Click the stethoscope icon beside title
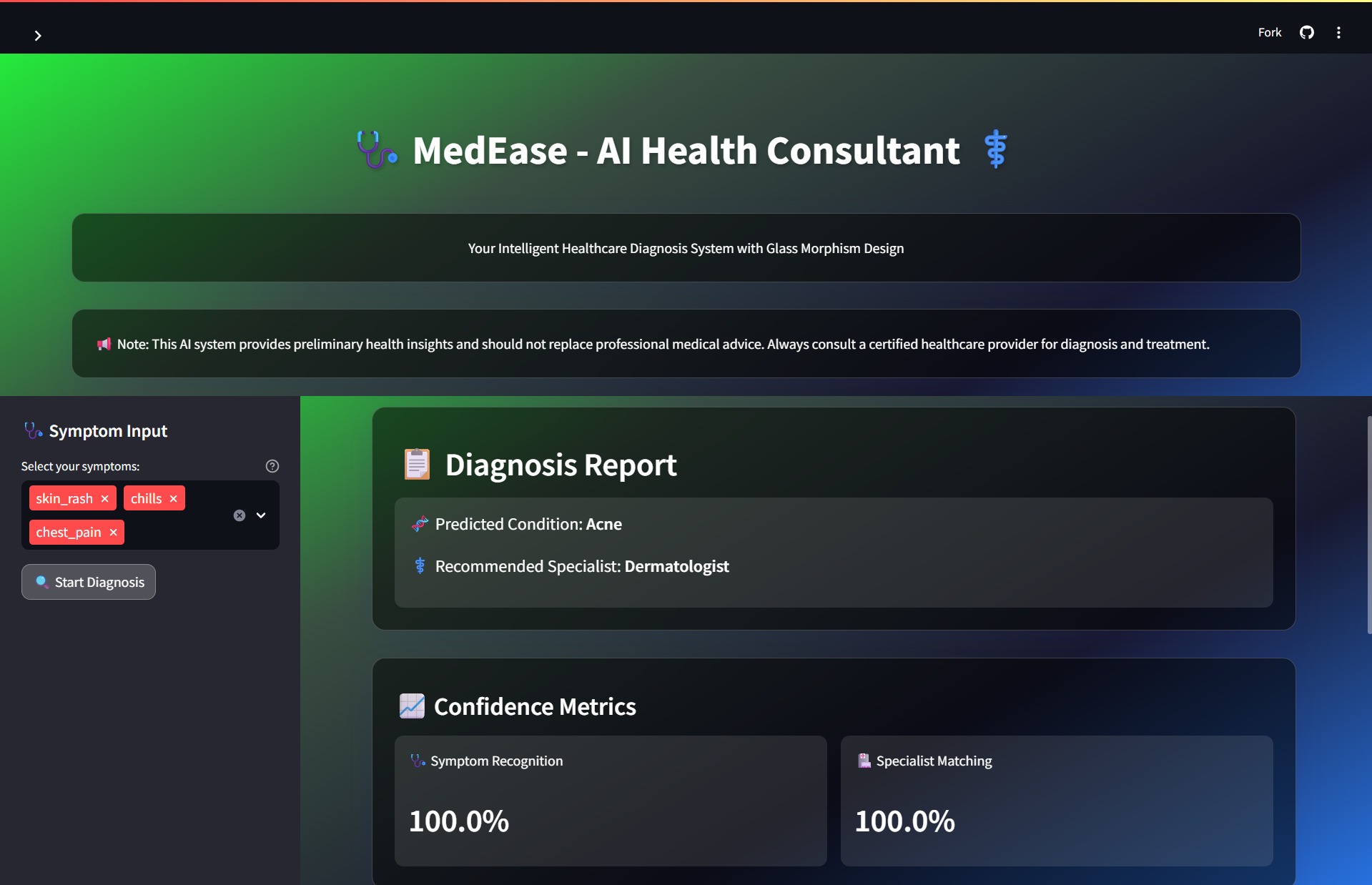The height and width of the screenshot is (885, 1372). pyautogui.click(x=377, y=149)
